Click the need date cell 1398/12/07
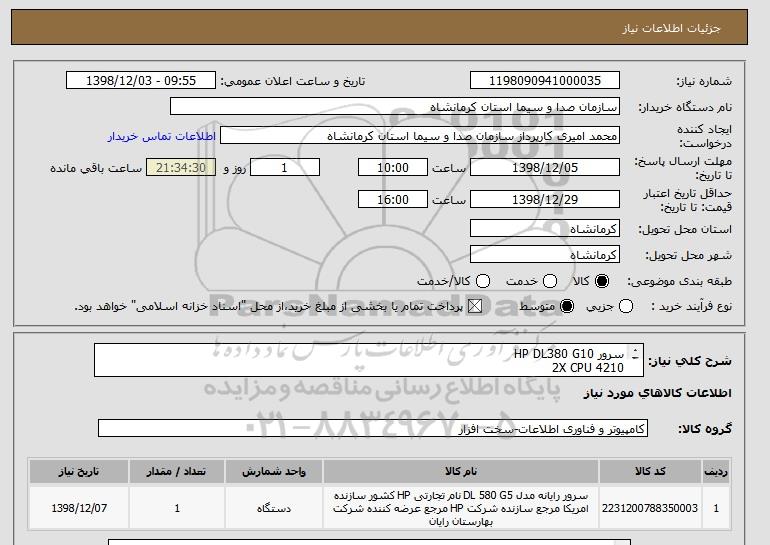The width and height of the screenshot is (770, 545). pyautogui.click(x=79, y=508)
